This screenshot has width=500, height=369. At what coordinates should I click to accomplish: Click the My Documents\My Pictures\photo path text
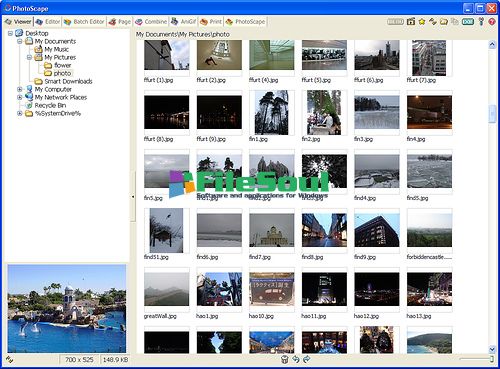pos(183,34)
